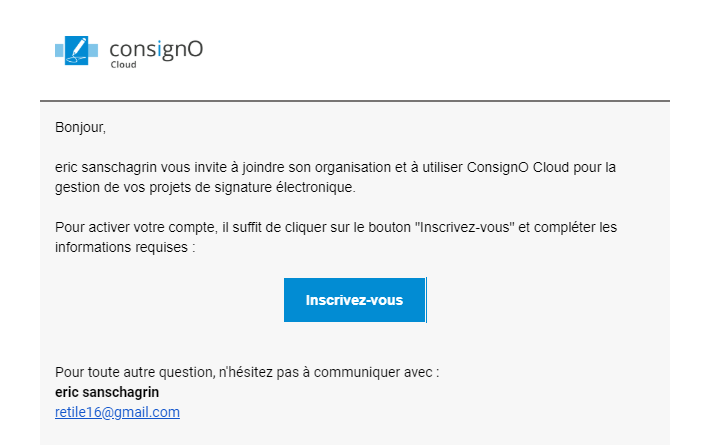Click bold "eric sanschagrin" contact name
The width and height of the screenshot is (703, 445).
107,392
